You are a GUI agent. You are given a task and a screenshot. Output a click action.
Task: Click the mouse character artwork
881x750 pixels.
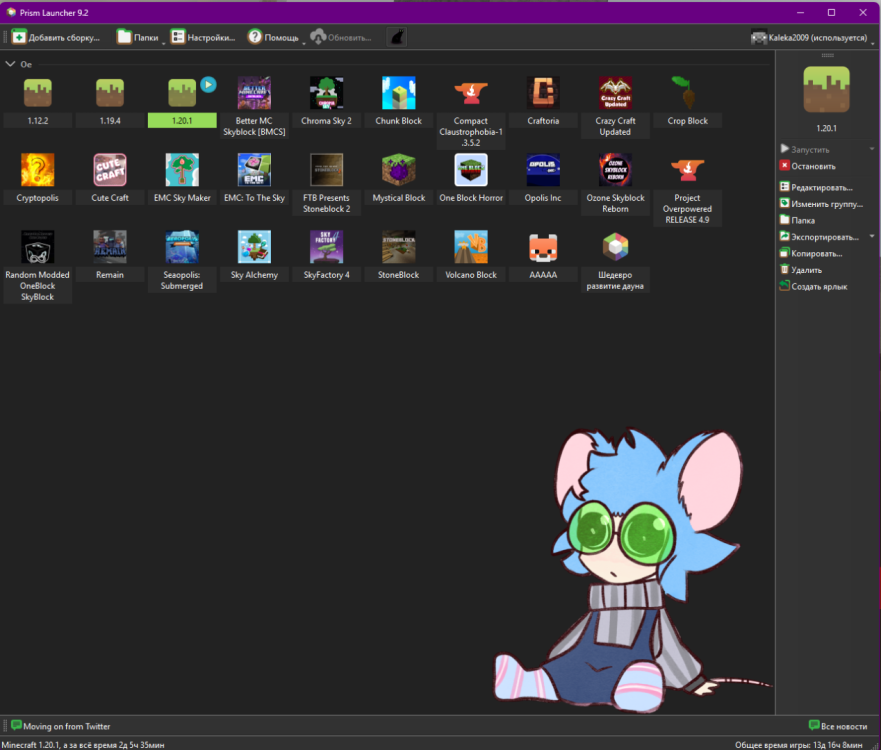[x=632, y=570]
